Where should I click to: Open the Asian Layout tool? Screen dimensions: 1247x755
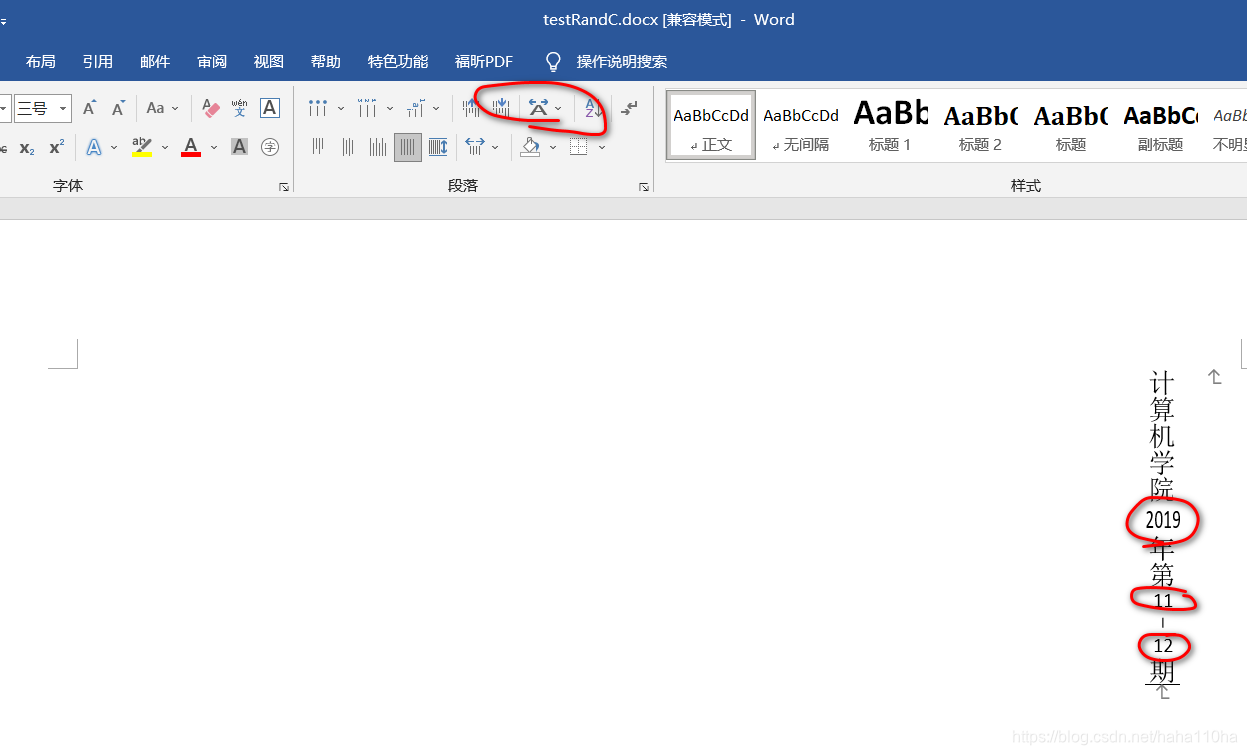[539, 108]
